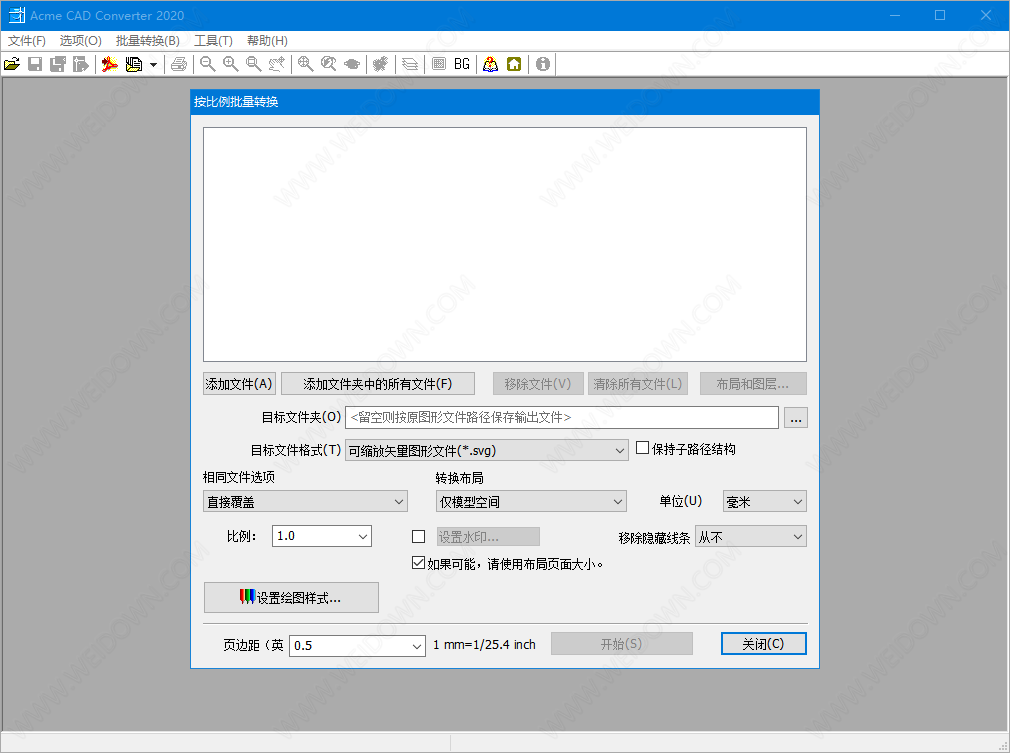
Task: Open the layers stack icon
Action: pos(410,64)
